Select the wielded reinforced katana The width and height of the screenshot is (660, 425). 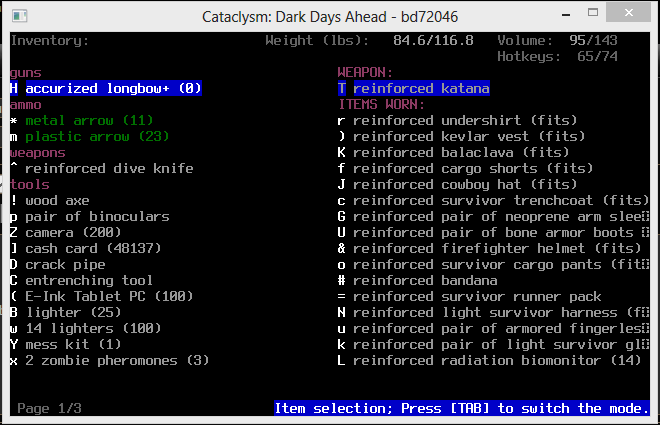414,88
